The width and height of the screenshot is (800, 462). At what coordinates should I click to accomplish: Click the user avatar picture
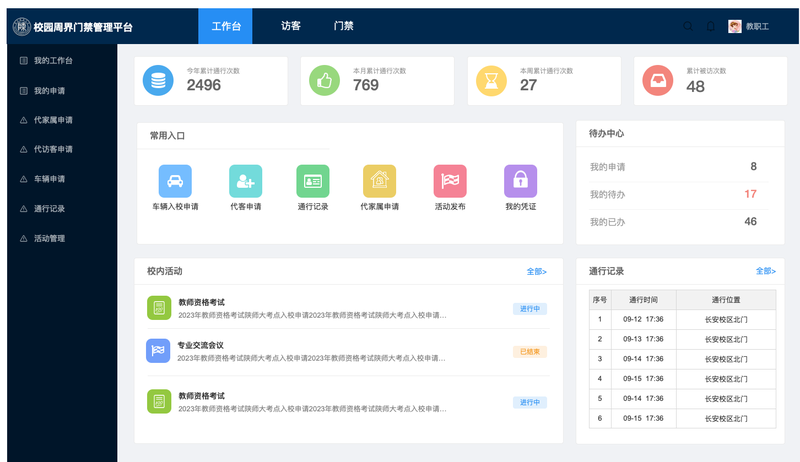[735, 27]
